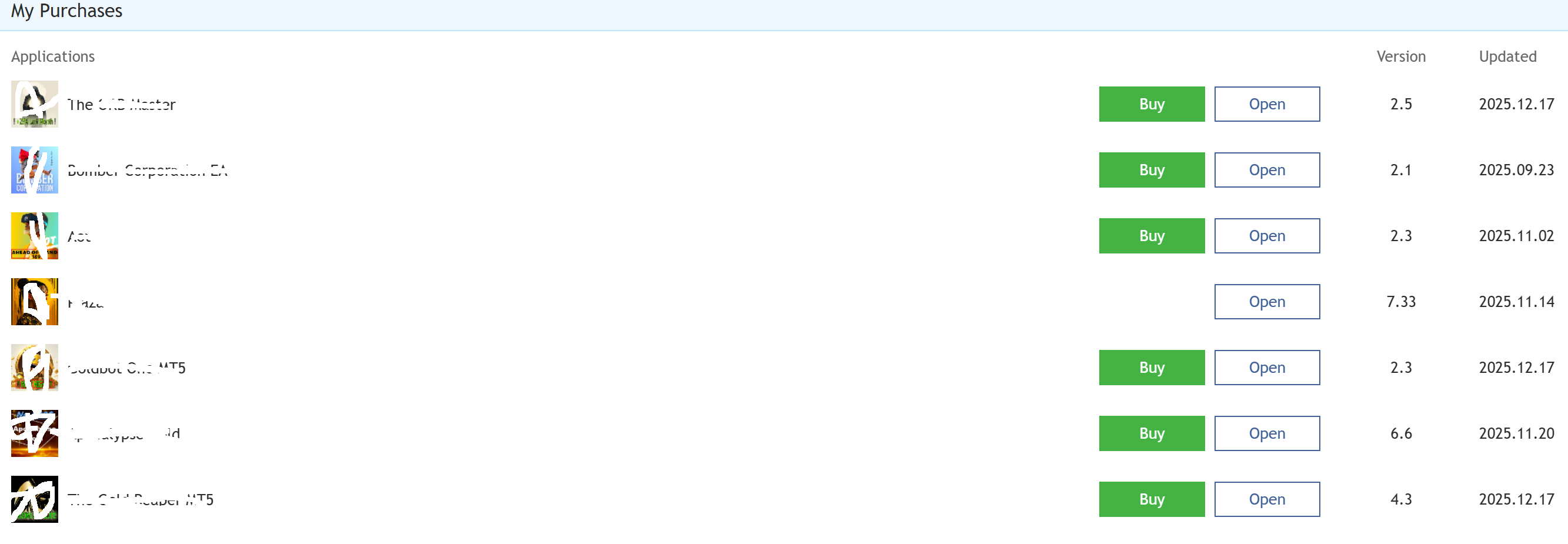The width and height of the screenshot is (1568, 544).
Task: Click Buy in the version 2.5 row
Action: point(1152,104)
